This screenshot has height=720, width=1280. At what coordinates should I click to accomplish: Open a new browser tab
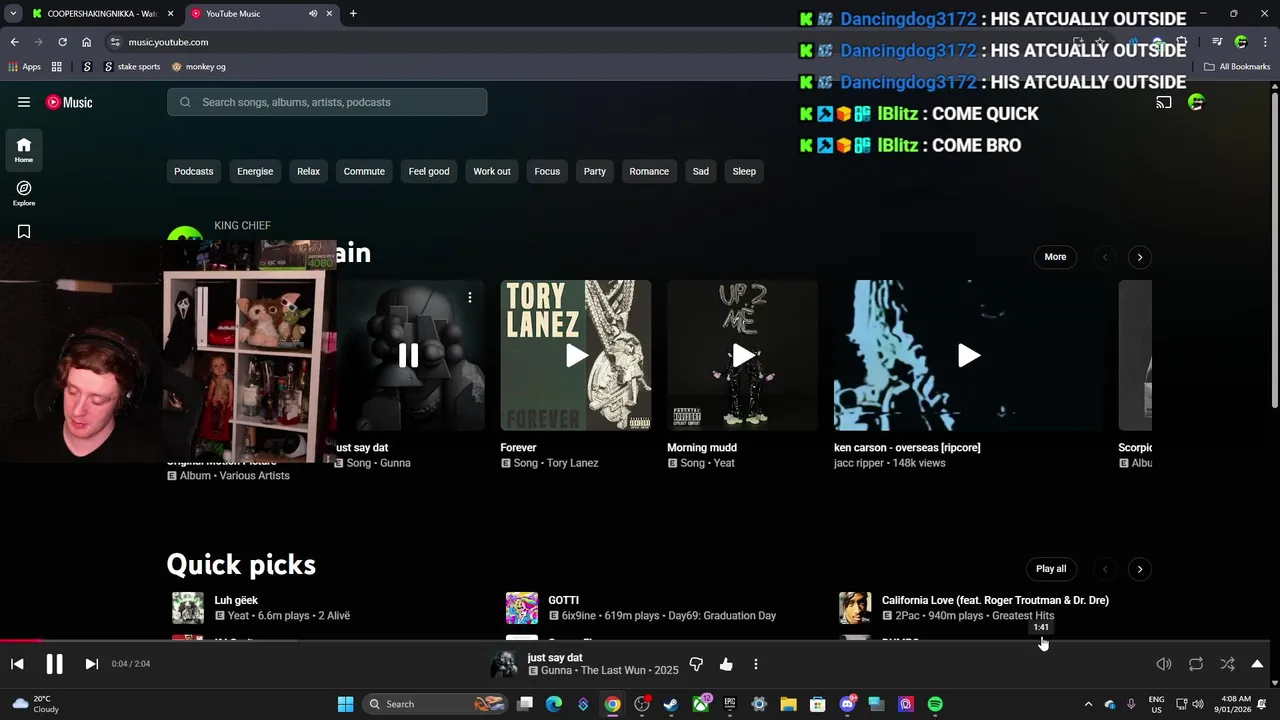353,14
